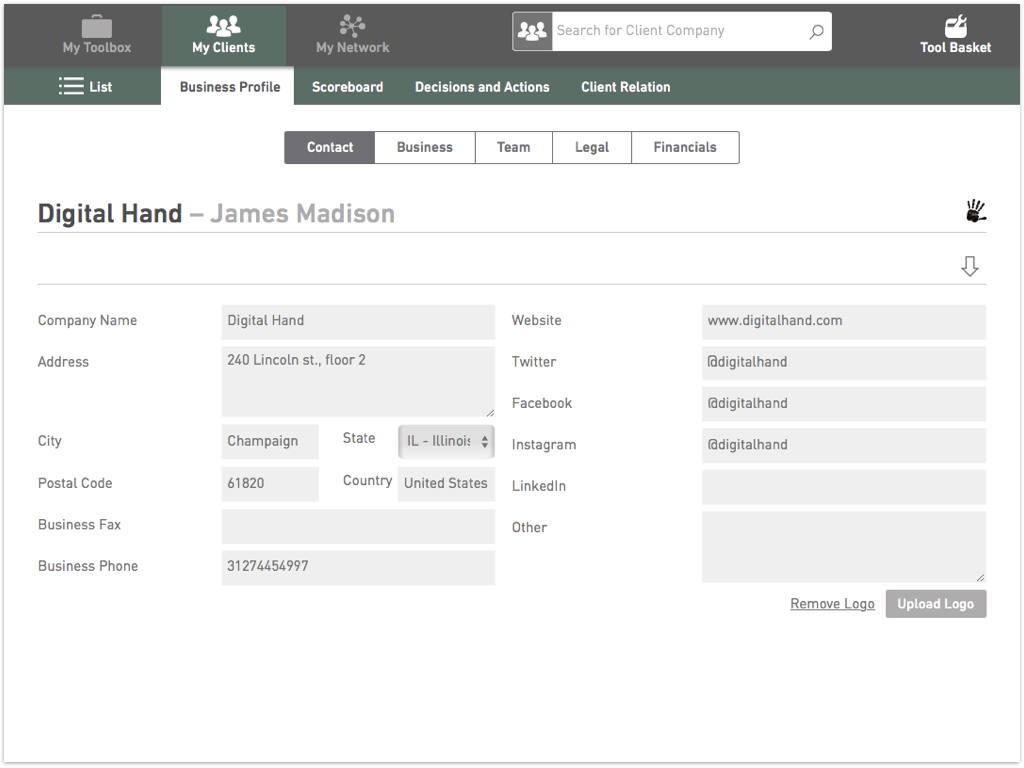
Task: Click the Digital Hand handprint logo
Action: click(976, 211)
